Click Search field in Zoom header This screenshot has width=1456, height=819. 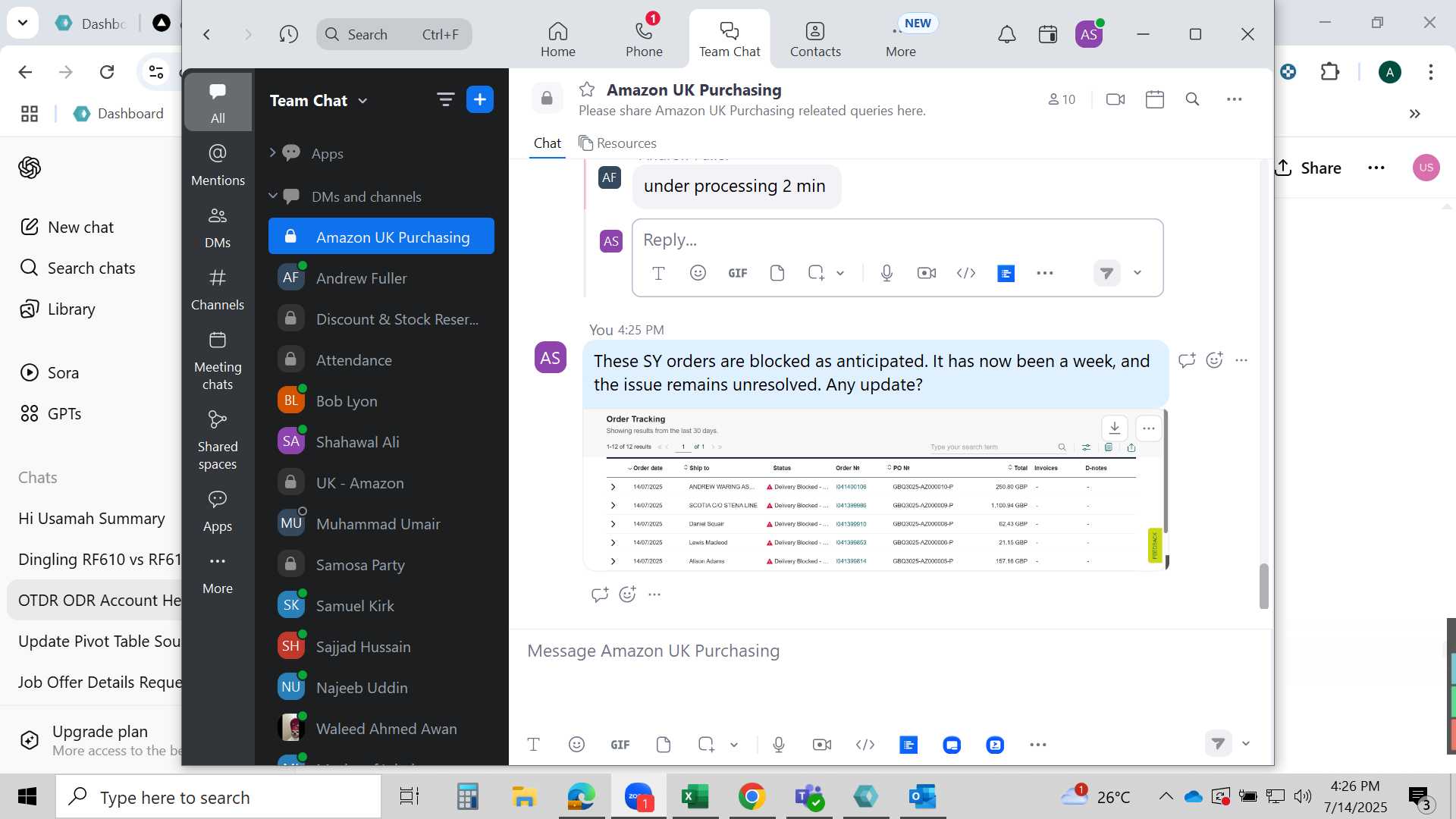394,34
